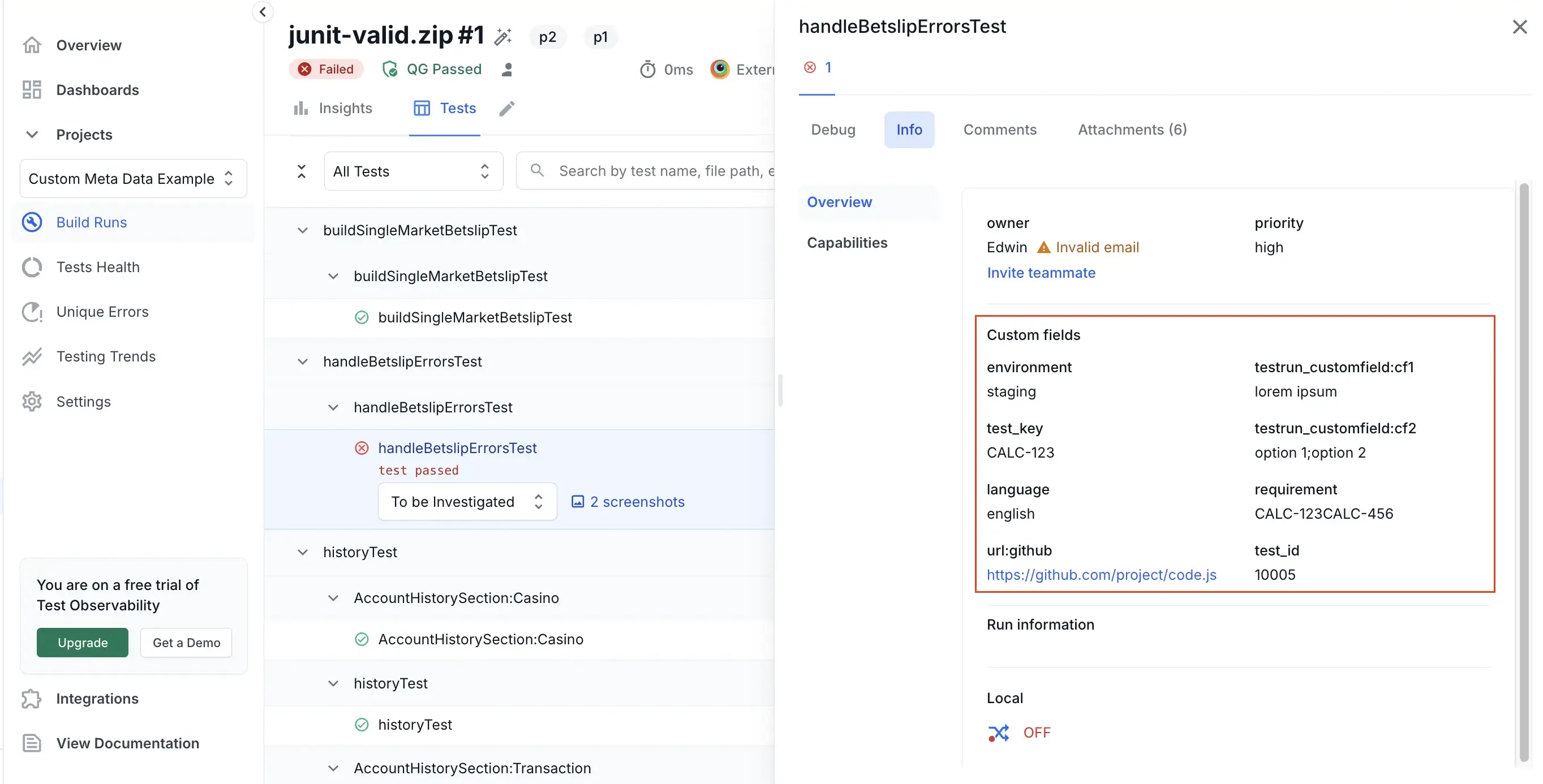
Task: Collapse the historyTest top-level group
Action: 303,552
